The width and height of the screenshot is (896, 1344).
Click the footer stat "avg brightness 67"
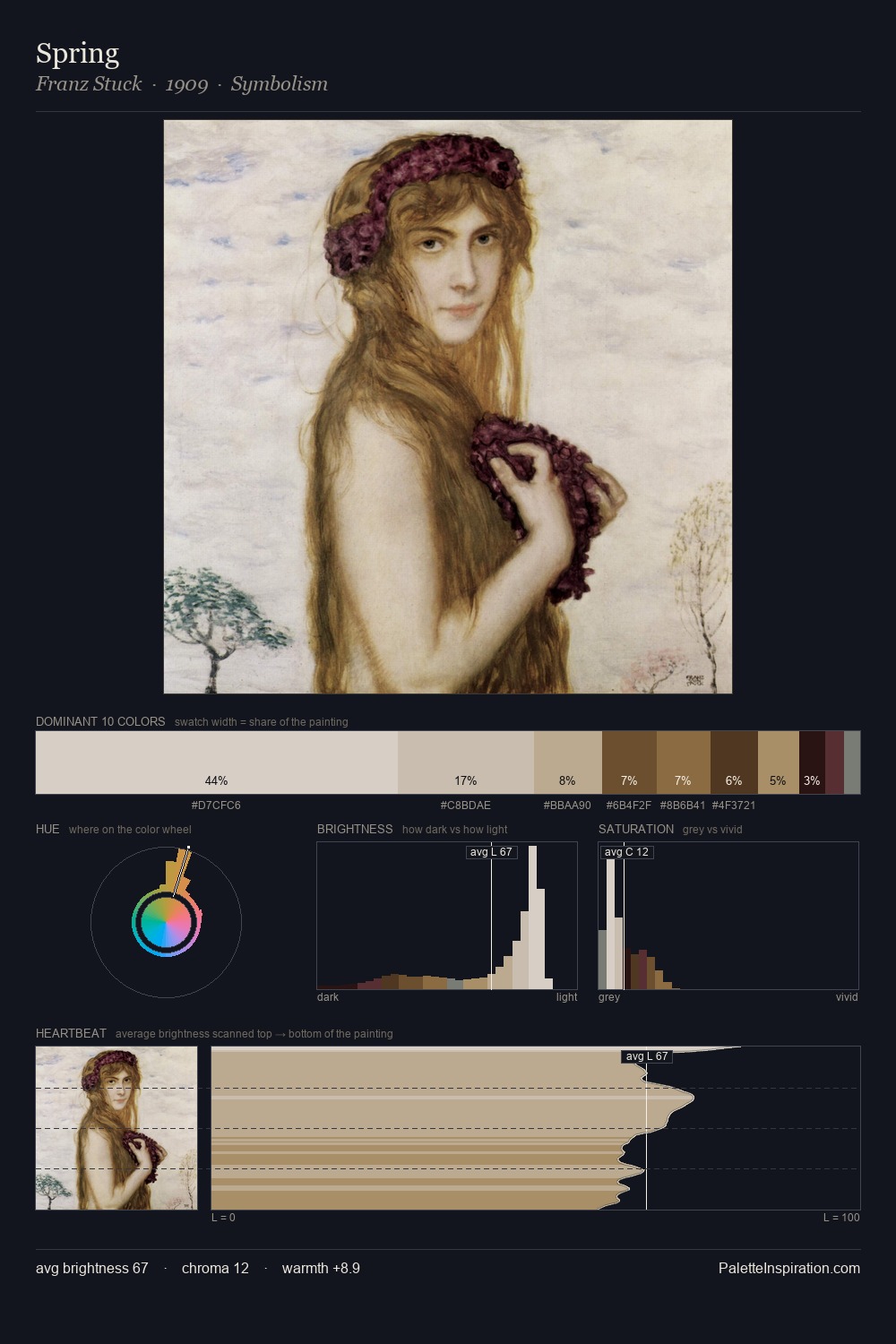click(91, 1268)
